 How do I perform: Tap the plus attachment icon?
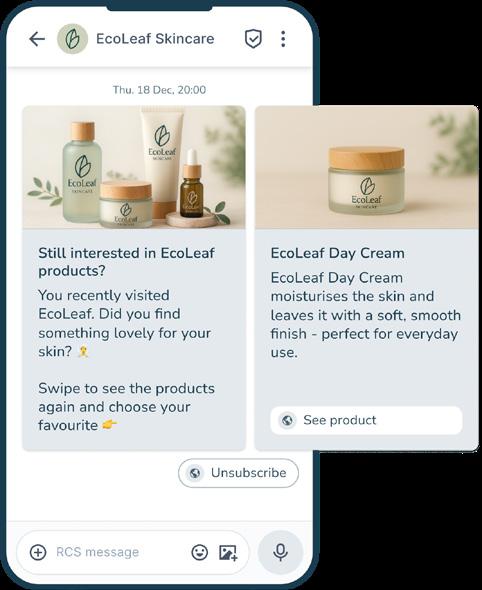[38, 552]
